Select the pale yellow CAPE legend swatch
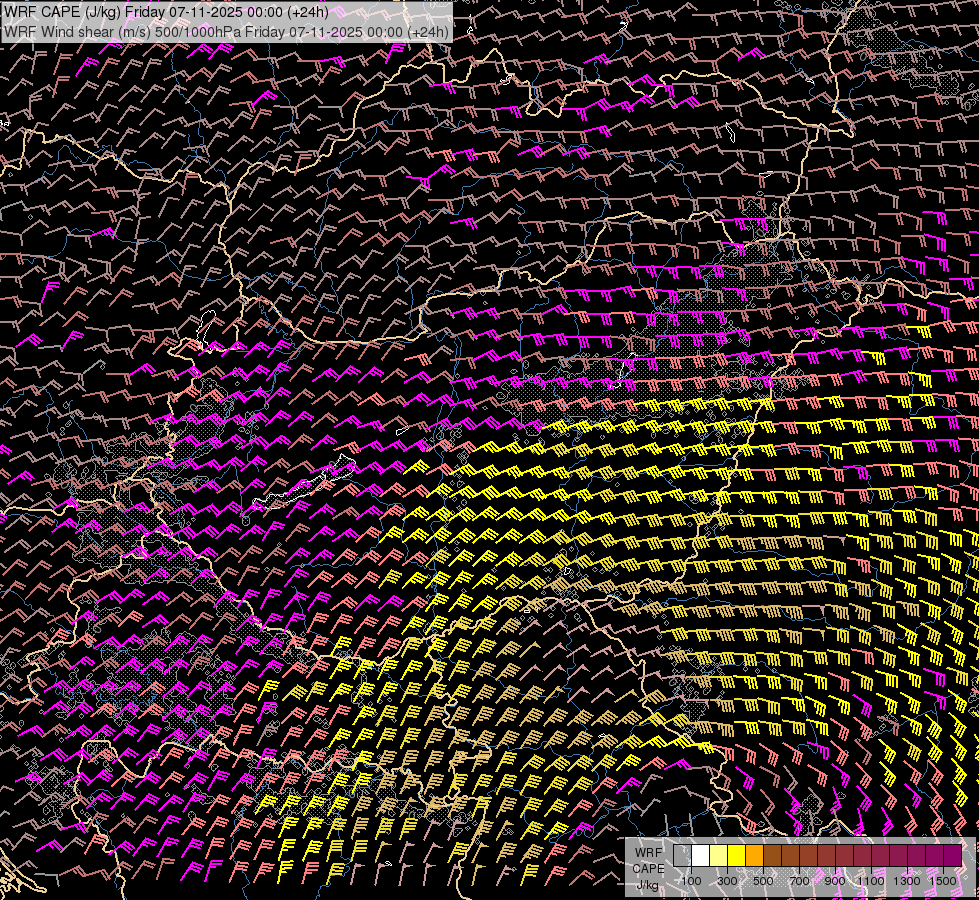This screenshot has height=900, width=979. [719, 856]
